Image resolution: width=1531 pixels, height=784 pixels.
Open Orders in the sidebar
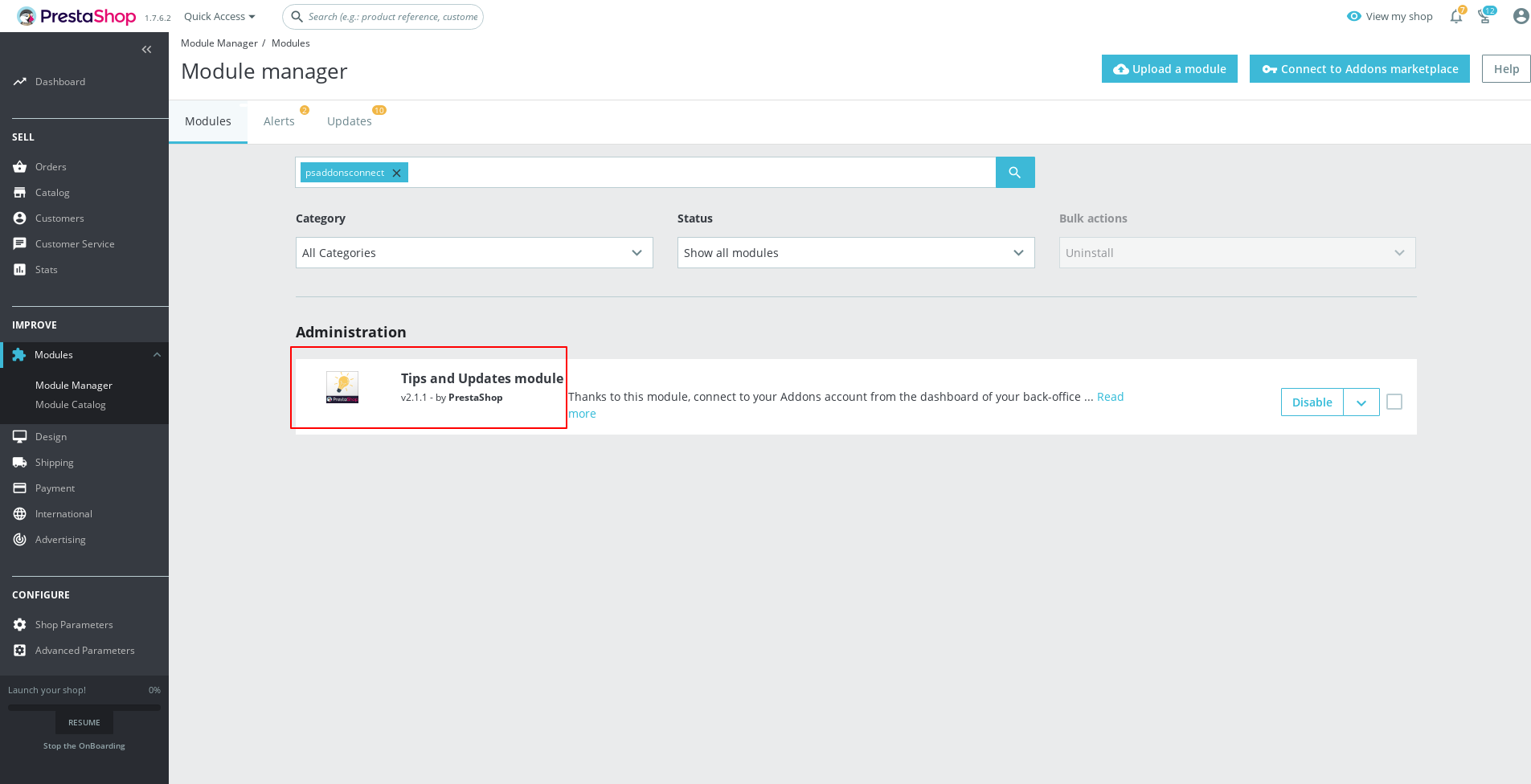pyautogui.click(x=51, y=167)
